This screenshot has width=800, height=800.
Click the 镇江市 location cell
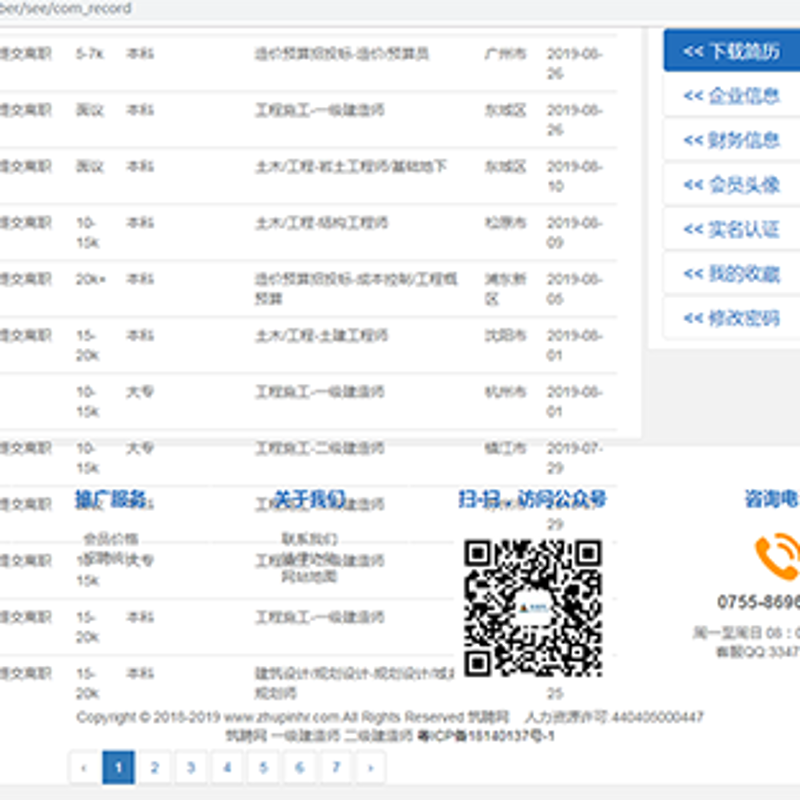tap(505, 448)
